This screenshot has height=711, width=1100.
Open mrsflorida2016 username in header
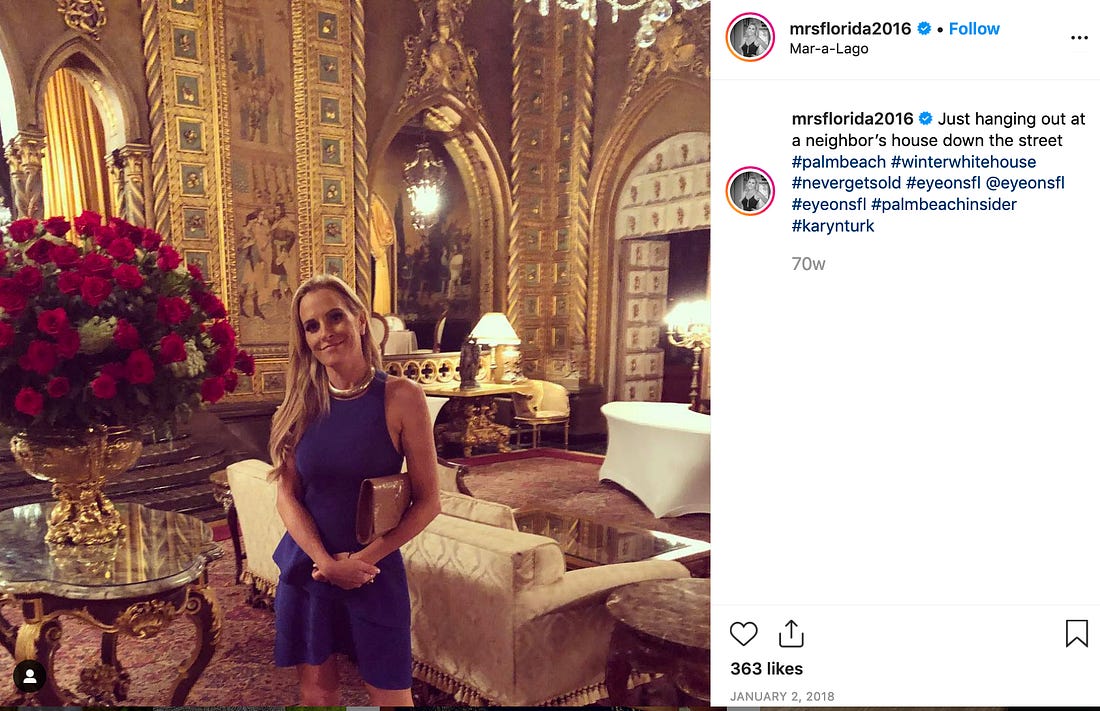click(850, 29)
